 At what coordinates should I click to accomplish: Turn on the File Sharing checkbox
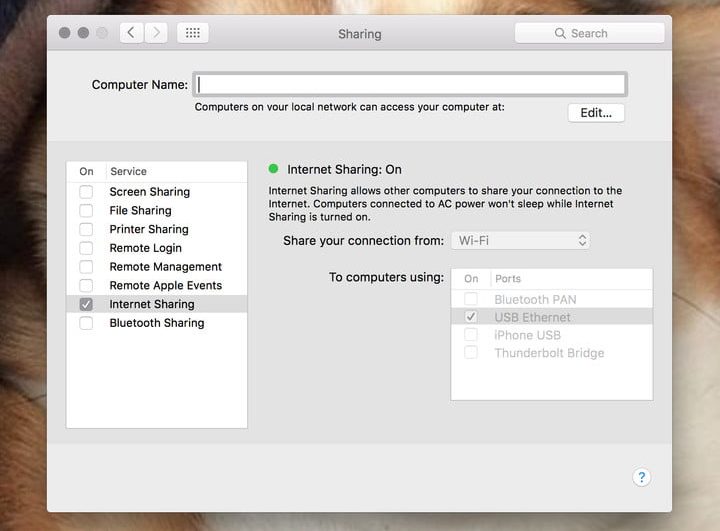point(87,211)
